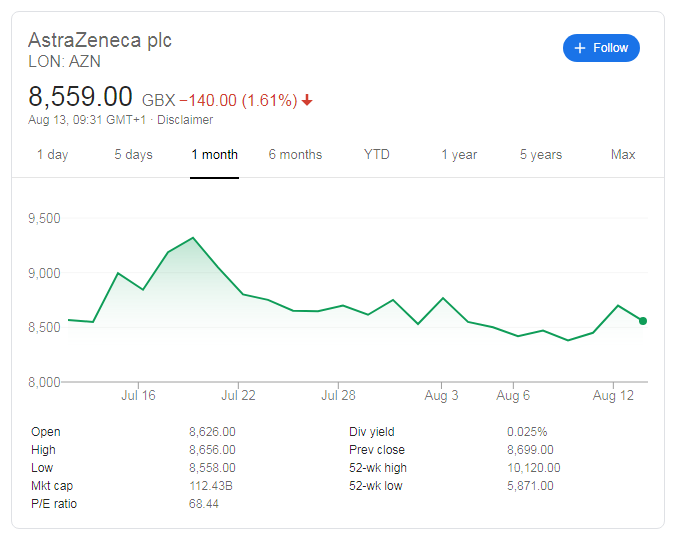The width and height of the screenshot is (683, 537).
Task: Click the red down arrow price indicator
Action: click(x=307, y=100)
